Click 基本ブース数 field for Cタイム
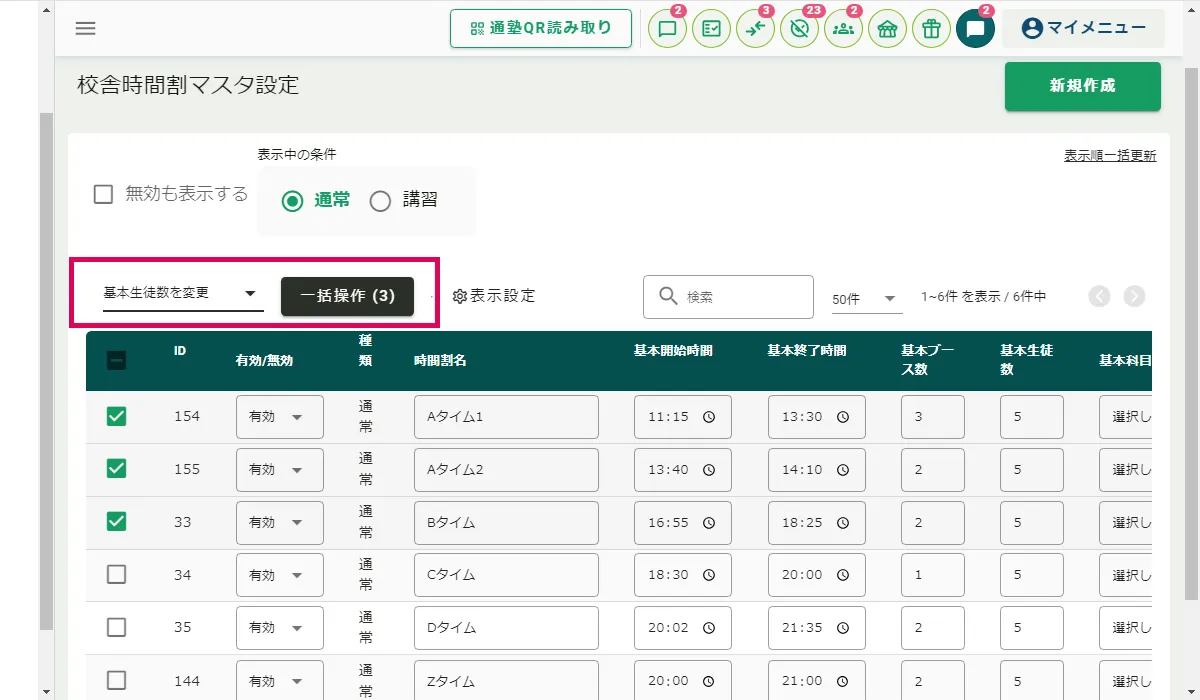1200x700 pixels. point(933,575)
